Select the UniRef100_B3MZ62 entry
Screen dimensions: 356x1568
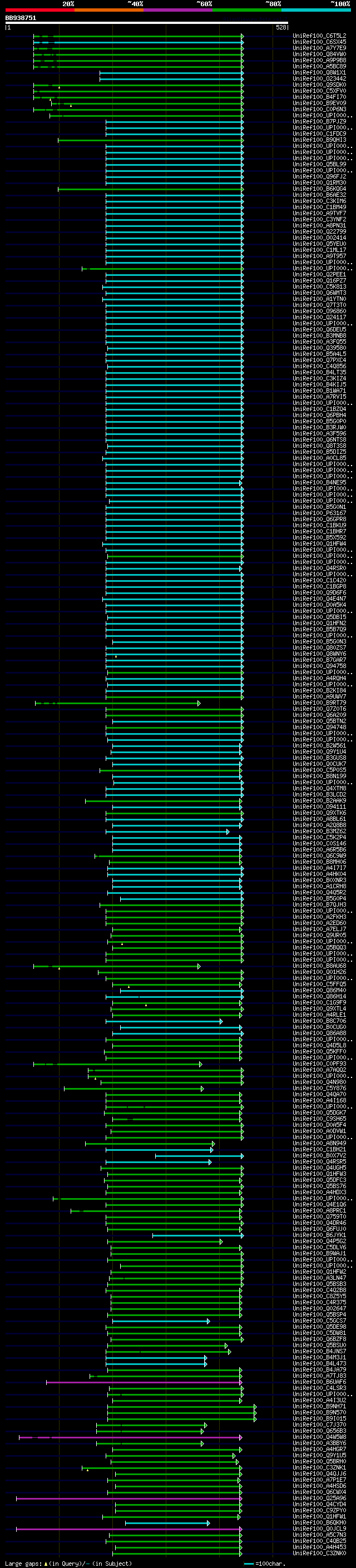coord(319,832)
